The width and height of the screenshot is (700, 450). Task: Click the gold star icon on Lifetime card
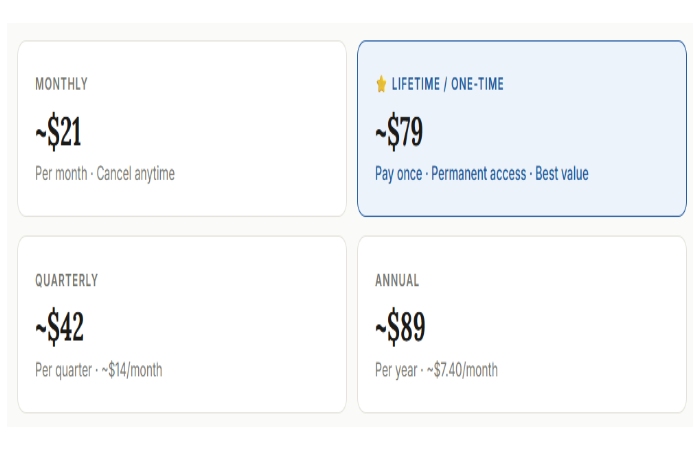(x=381, y=85)
